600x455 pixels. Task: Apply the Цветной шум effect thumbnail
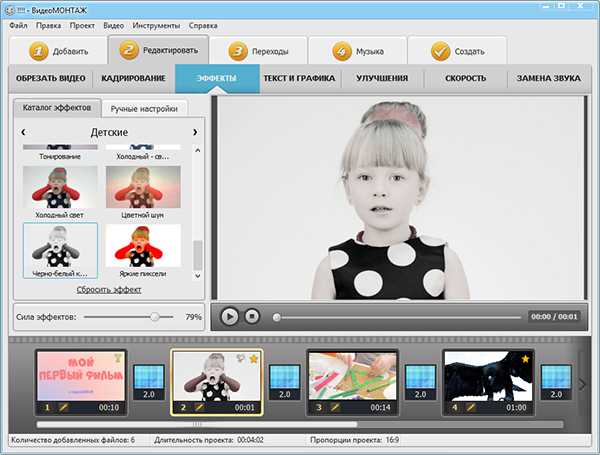pyautogui.click(x=143, y=187)
